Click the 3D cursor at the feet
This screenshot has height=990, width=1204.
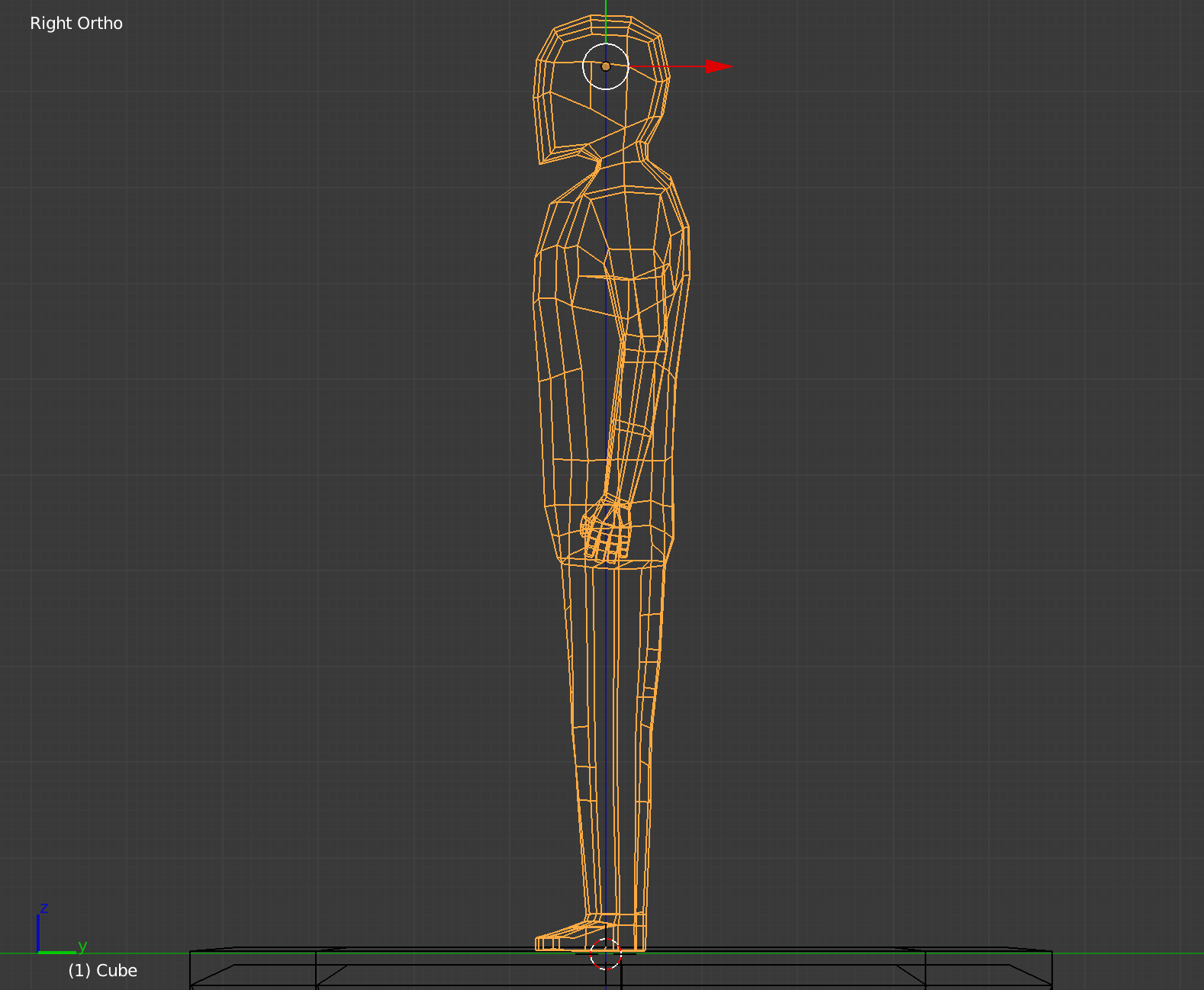tap(606, 953)
